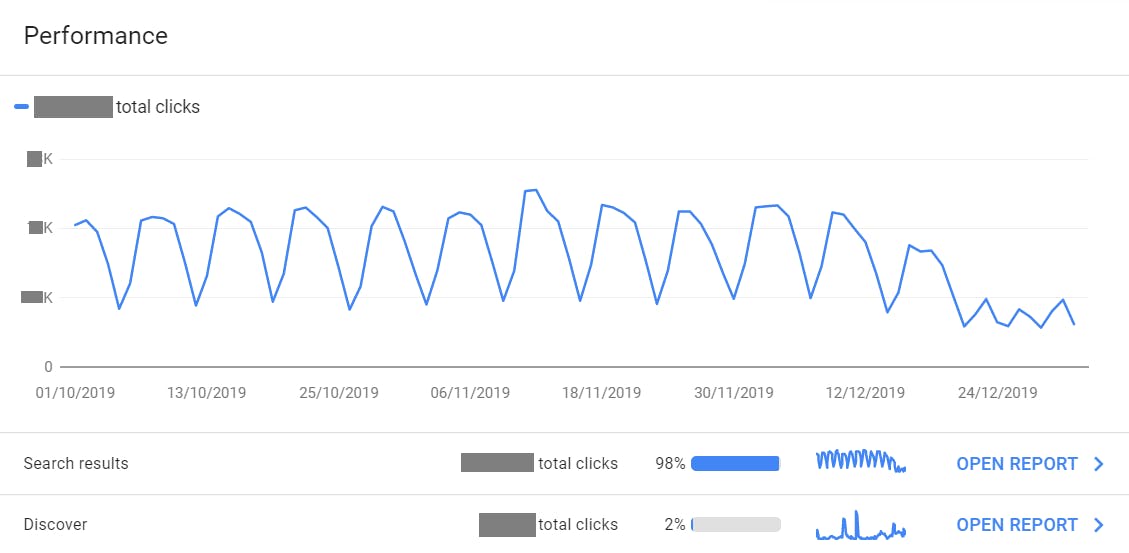
Task: Click OPEN REPORT for Discover
Action: coord(1016,525)
